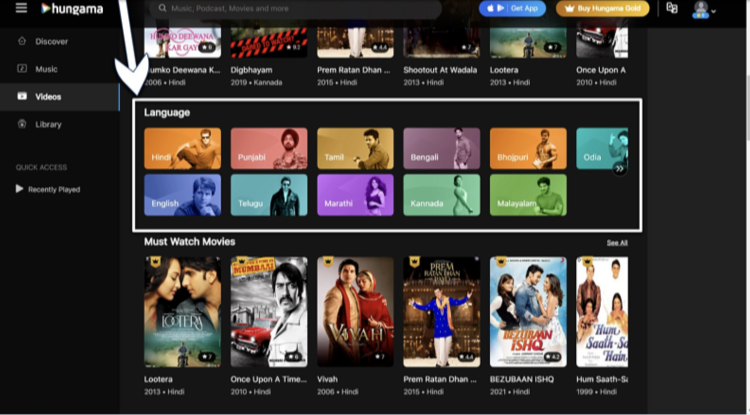Choose Kannada language tile
The image size is (750, 415).
(442, 195)
